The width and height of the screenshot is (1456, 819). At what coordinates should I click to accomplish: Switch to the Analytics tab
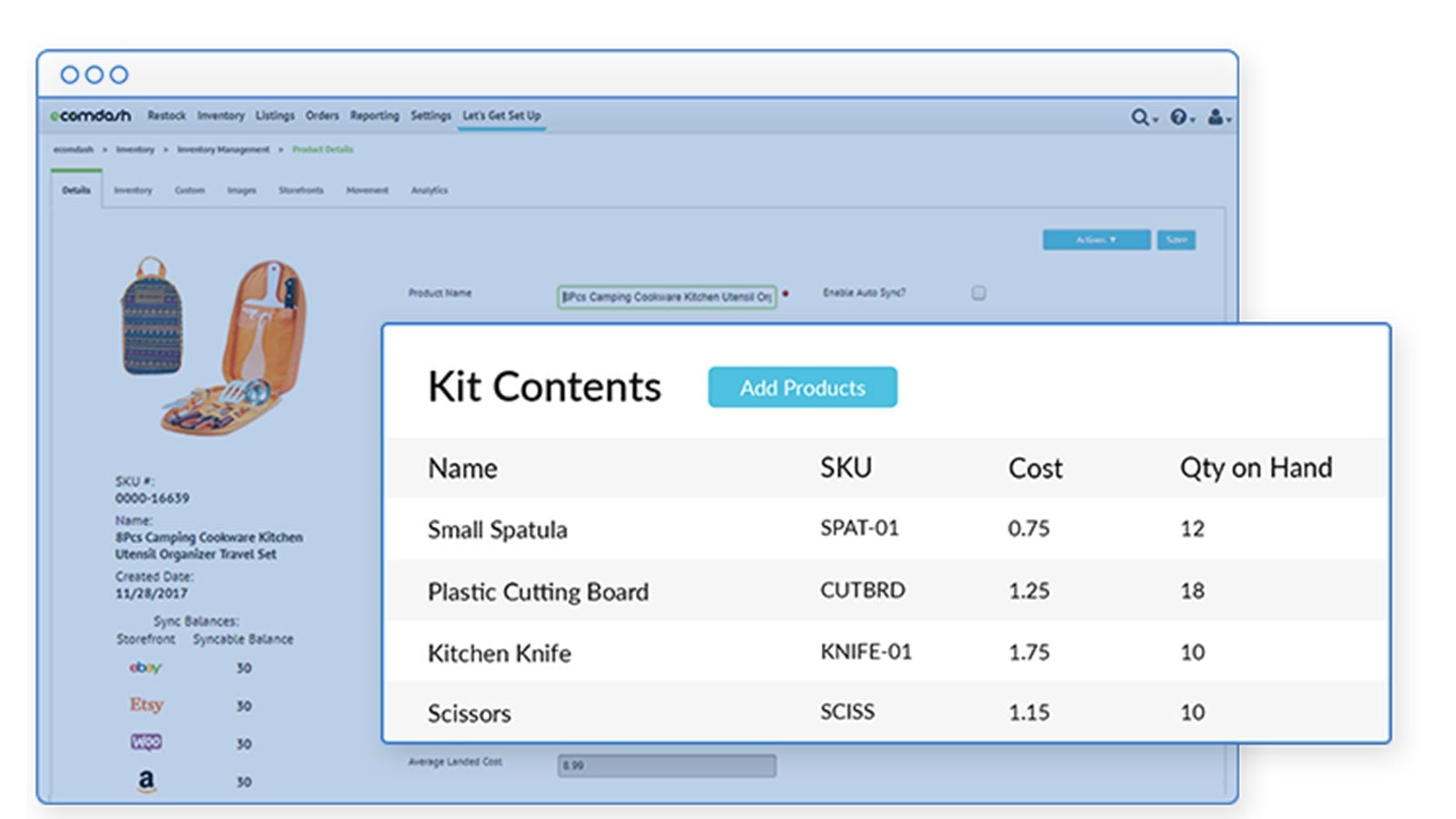pos(429,190)
